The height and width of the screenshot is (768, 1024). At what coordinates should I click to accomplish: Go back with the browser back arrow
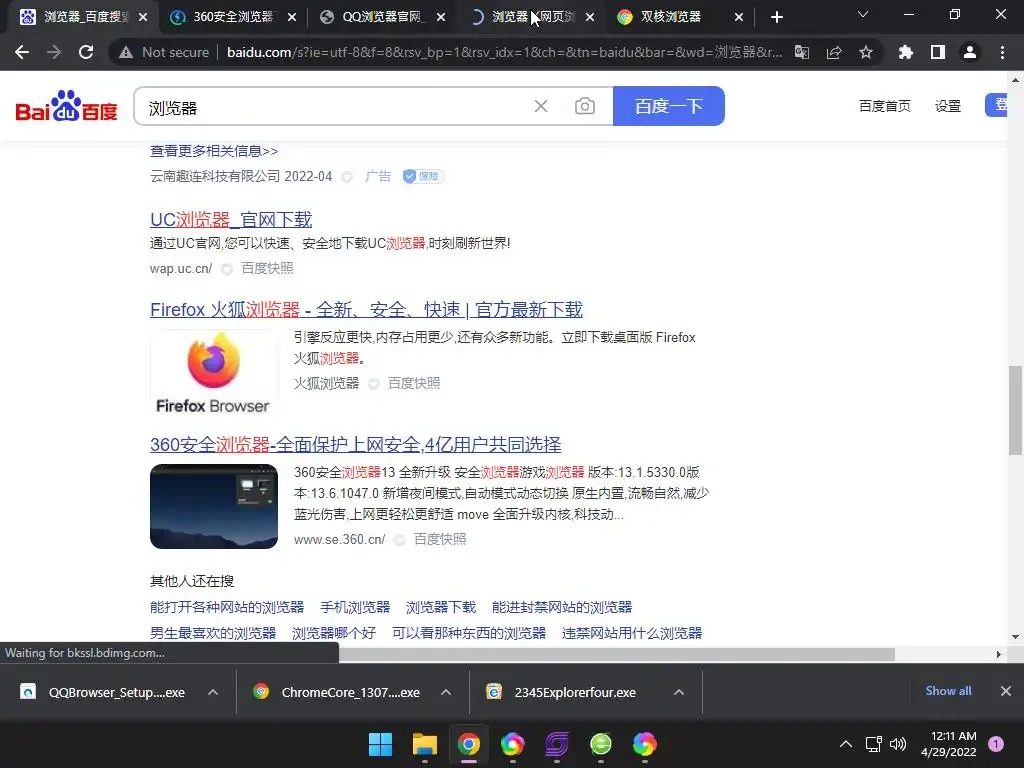pyautogui.click(x=22, y=52)
